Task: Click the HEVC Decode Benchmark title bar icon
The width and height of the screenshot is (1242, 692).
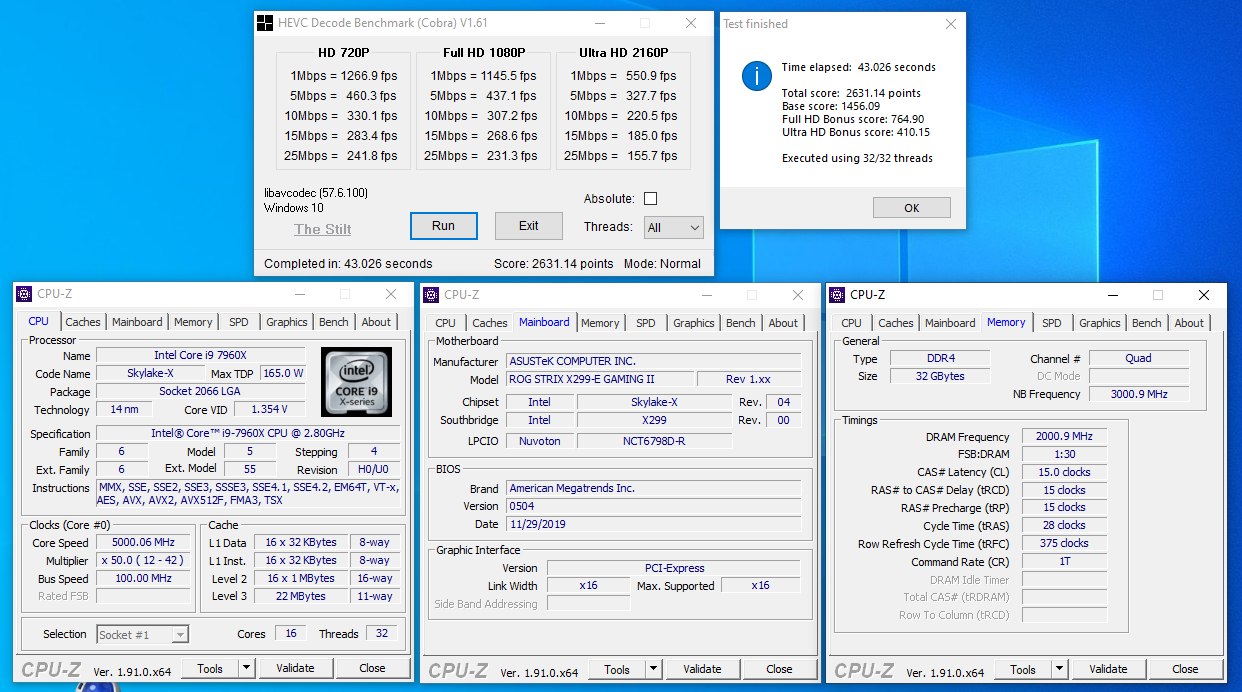Action: (x=265, y=23)
